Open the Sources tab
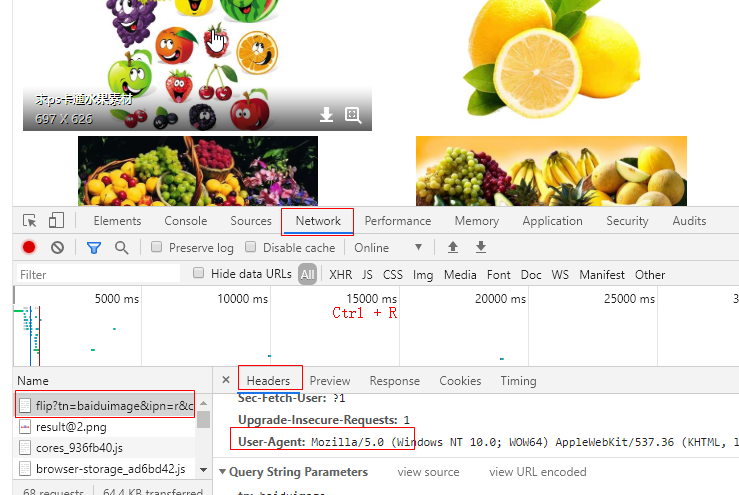The height and width of the screenshot is (495, 739). click(251, 221)
